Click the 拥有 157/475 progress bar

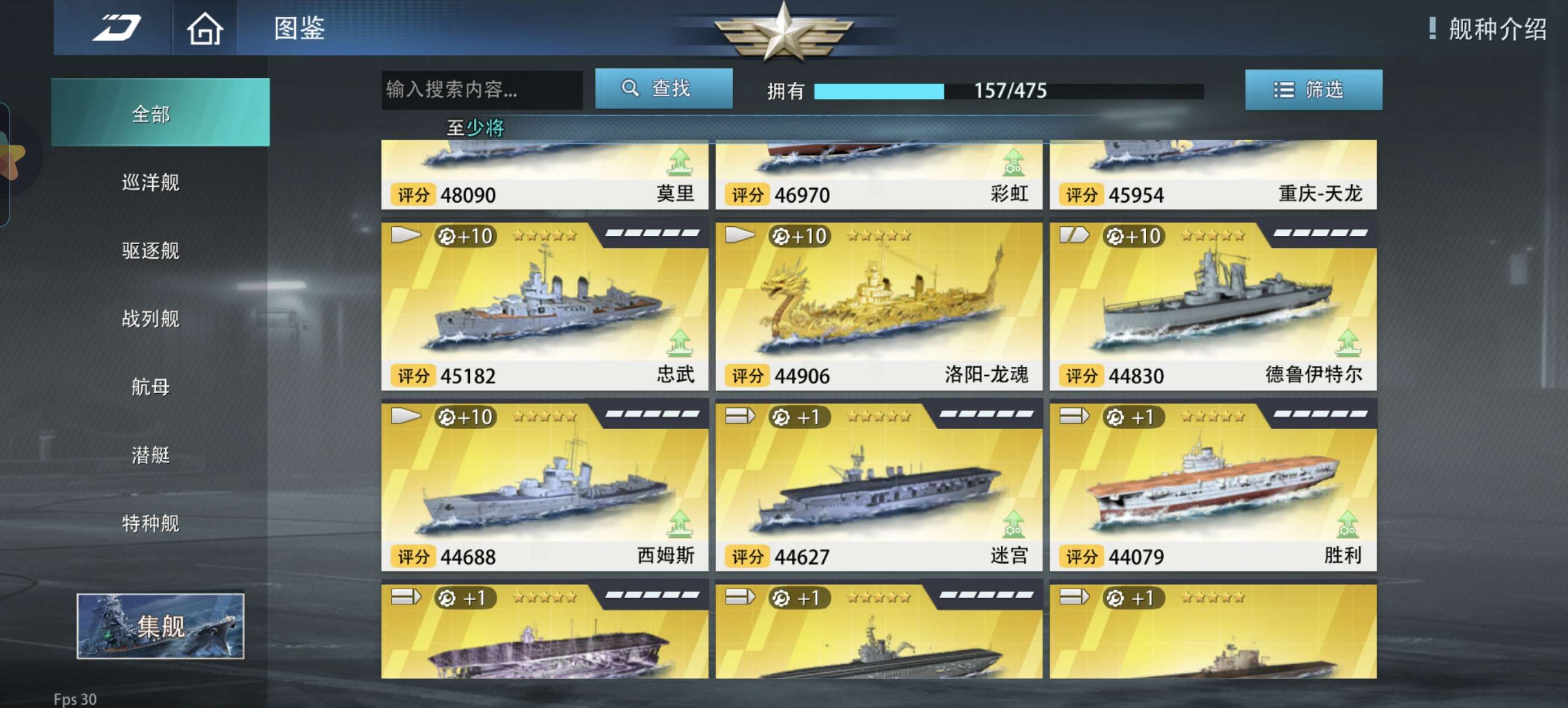click(1009, 91)
